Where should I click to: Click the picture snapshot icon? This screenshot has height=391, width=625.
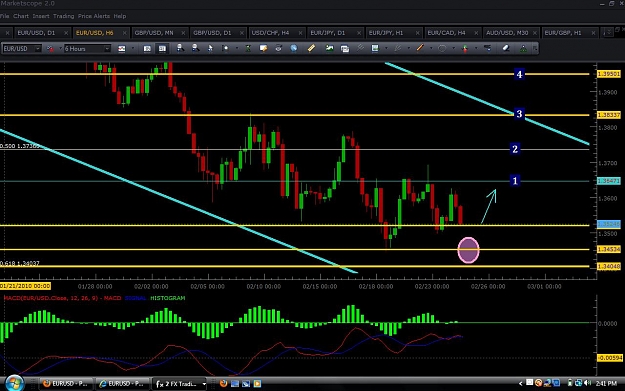click(329, 48)
